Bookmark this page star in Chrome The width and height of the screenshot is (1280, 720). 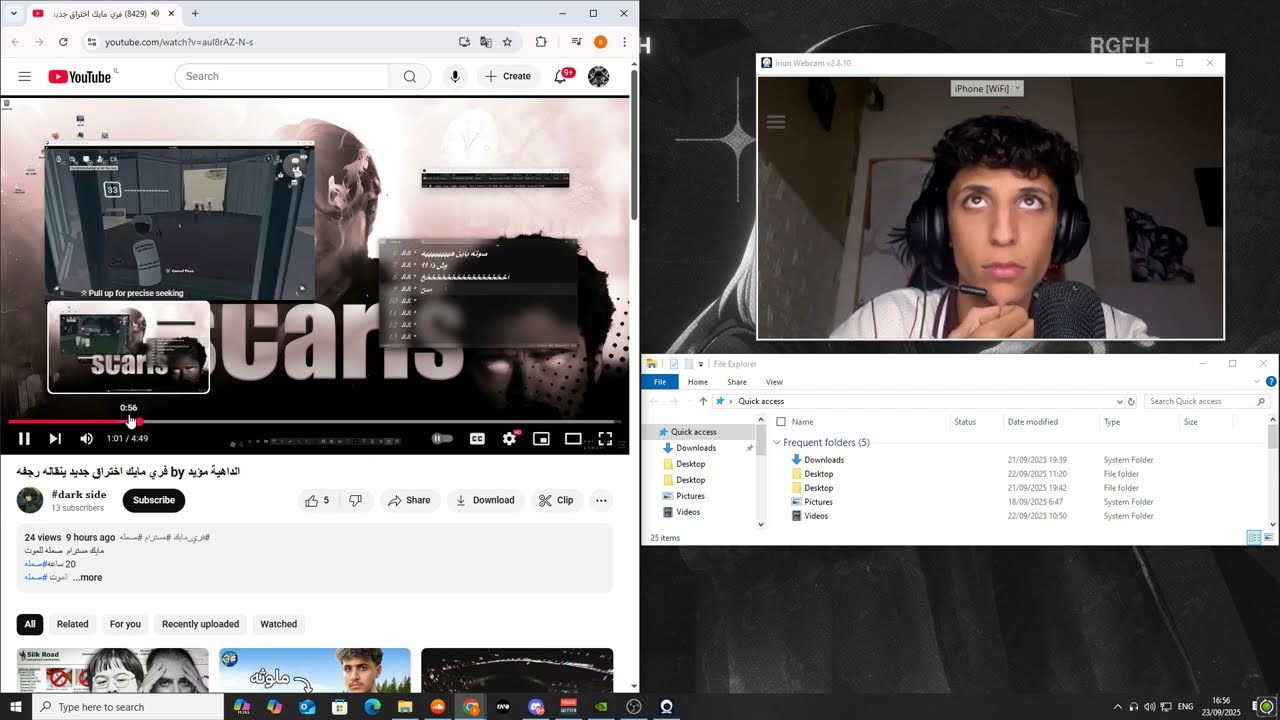[x=507, y=42]
